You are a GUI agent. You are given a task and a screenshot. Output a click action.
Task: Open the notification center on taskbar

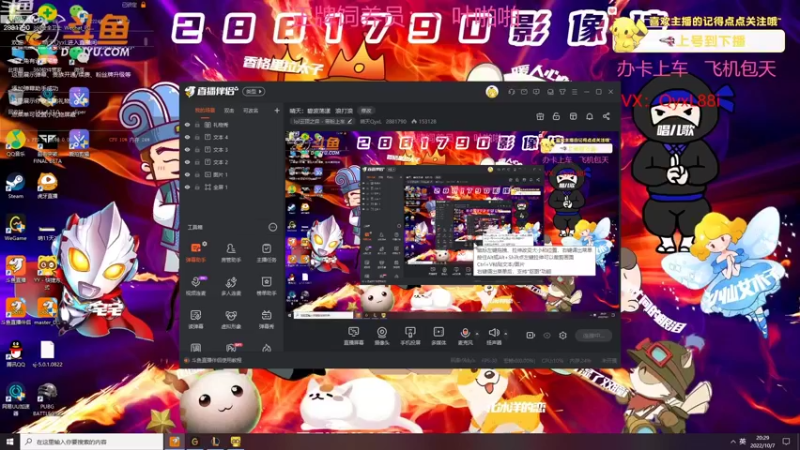click(x=786, y=441)
